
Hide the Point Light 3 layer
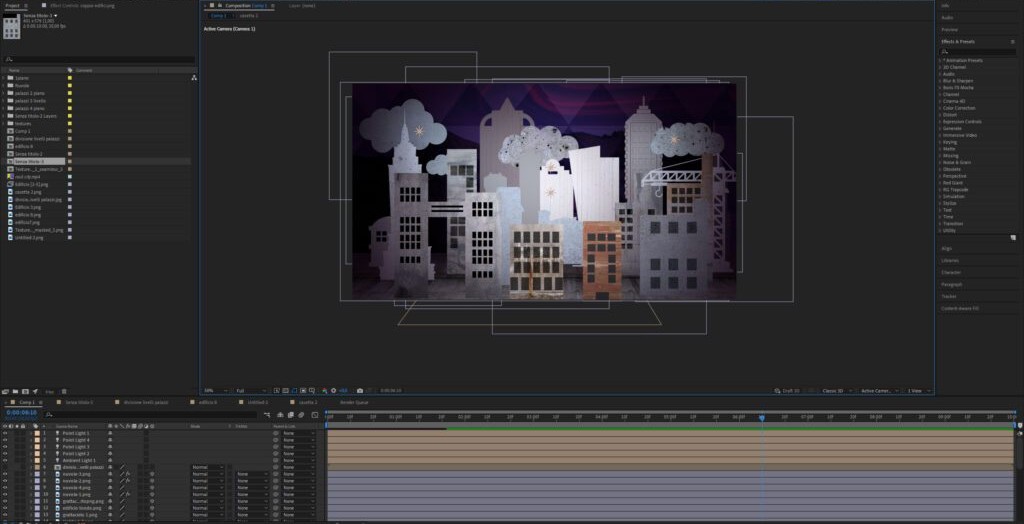[x=5, y=447]
